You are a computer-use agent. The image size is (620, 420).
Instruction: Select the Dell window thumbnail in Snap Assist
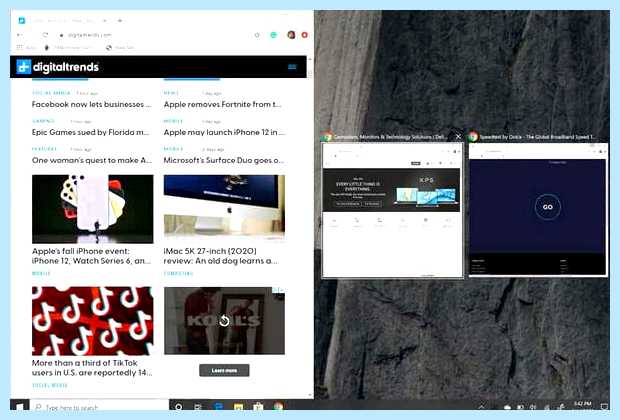tap(392, 210)
